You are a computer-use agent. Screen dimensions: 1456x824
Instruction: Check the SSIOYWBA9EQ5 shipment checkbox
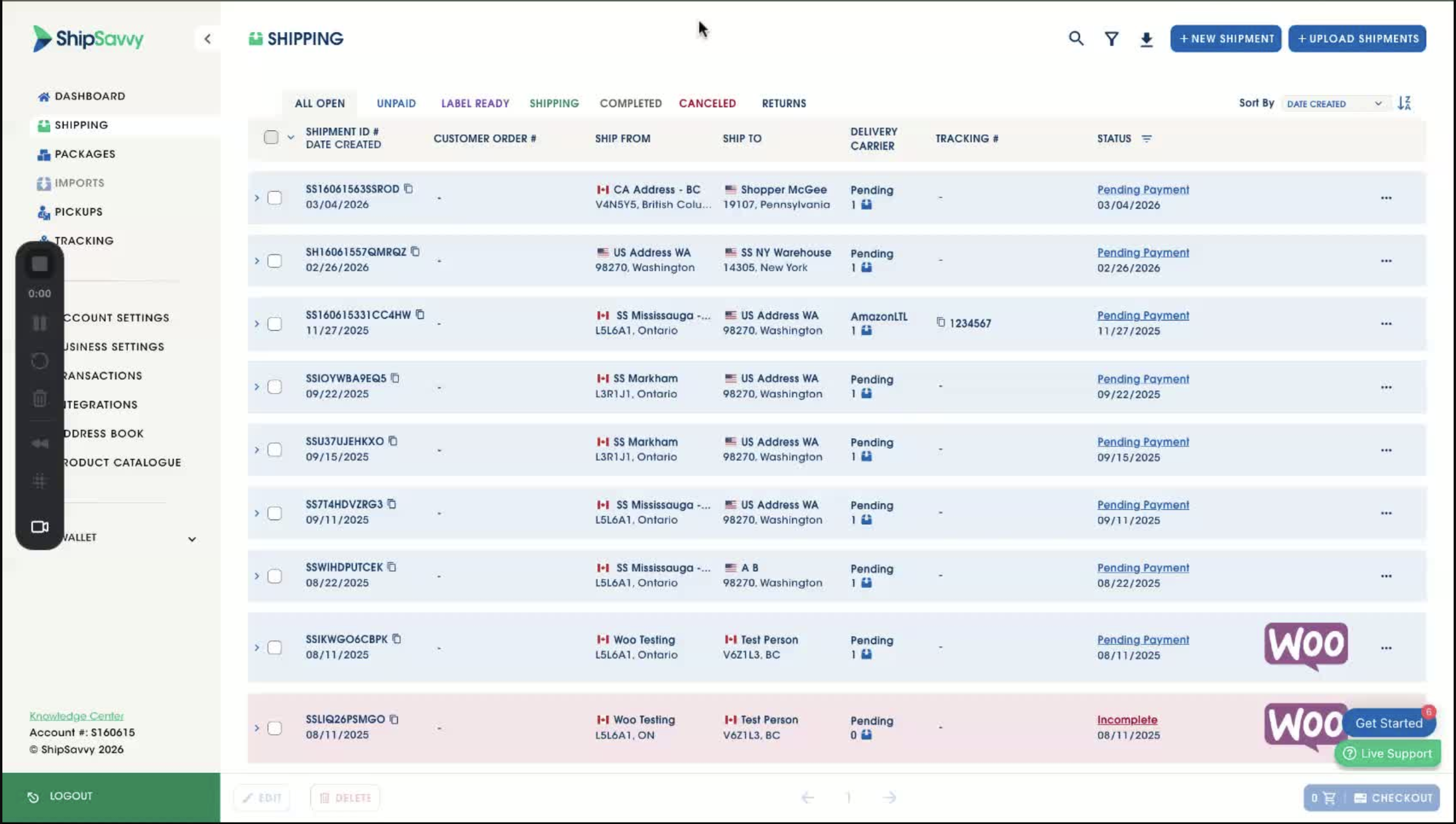(x=274, y=387)
